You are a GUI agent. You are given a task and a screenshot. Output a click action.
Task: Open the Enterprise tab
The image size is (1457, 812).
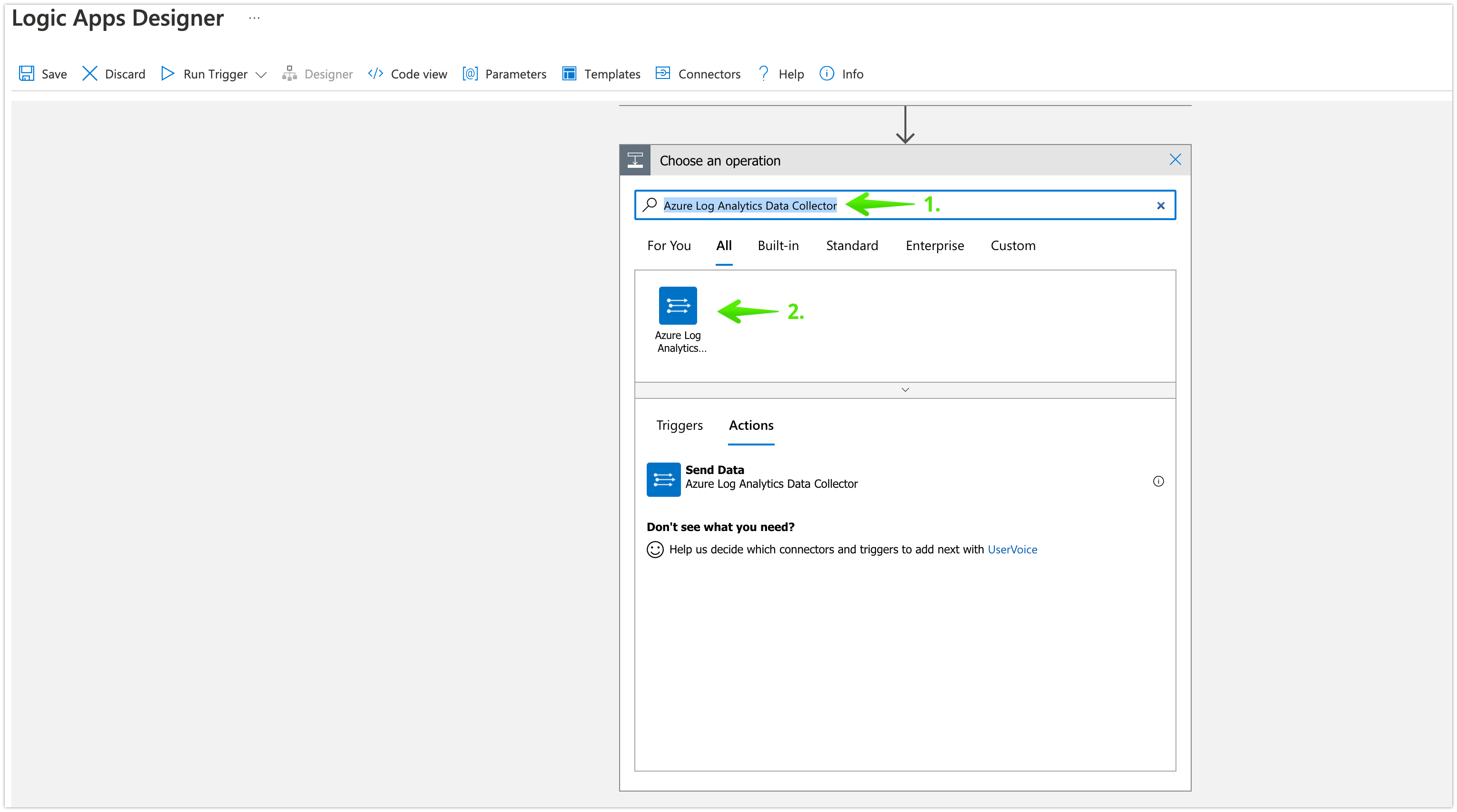[934, 245]
